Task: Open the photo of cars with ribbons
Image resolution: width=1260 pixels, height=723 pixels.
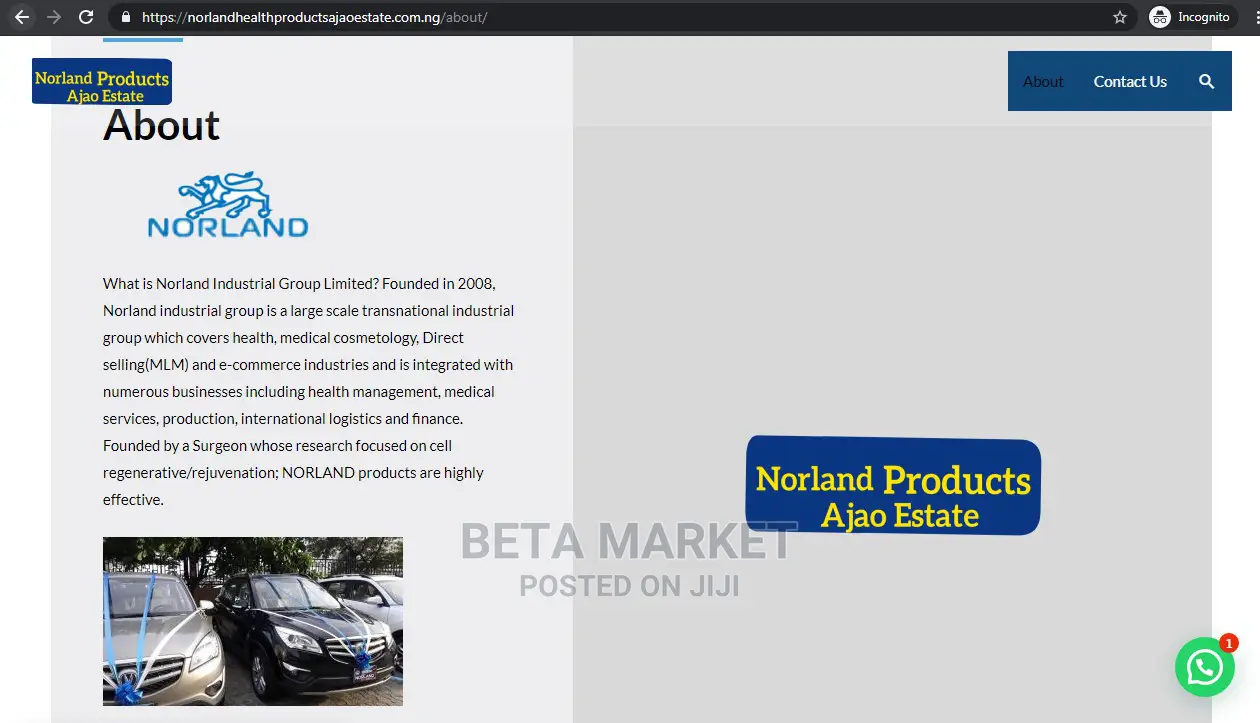Action: (x=253, y=621)
